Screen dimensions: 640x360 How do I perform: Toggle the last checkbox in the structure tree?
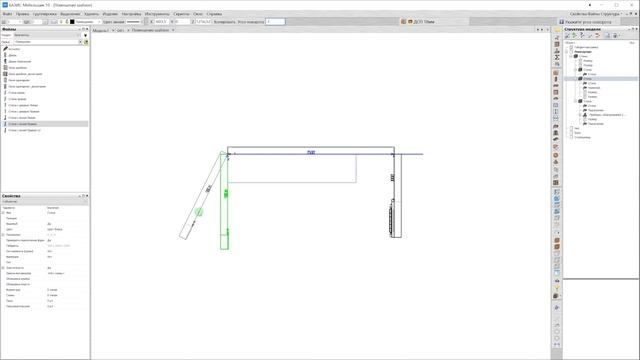571,137
